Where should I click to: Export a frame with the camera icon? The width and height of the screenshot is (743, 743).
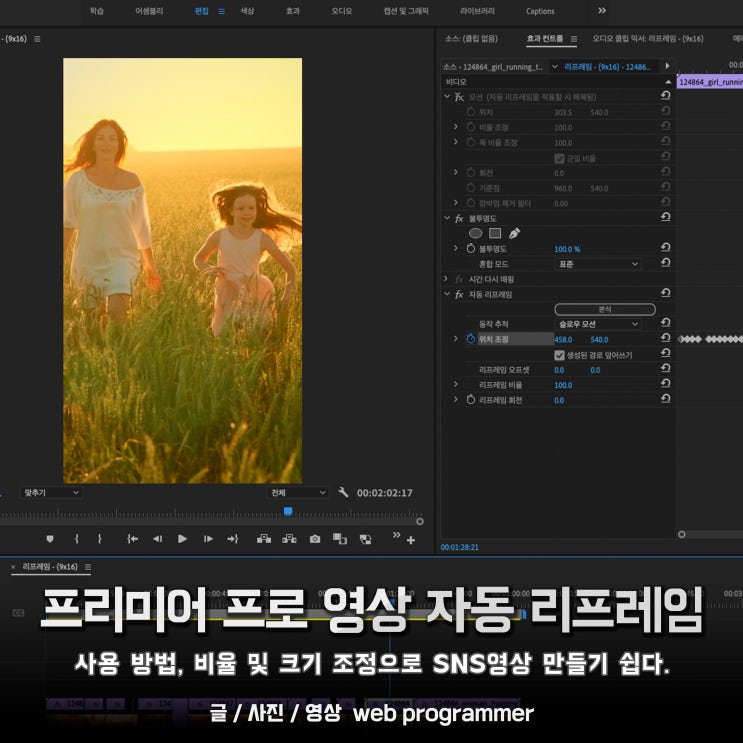click(x=315, y=539)
